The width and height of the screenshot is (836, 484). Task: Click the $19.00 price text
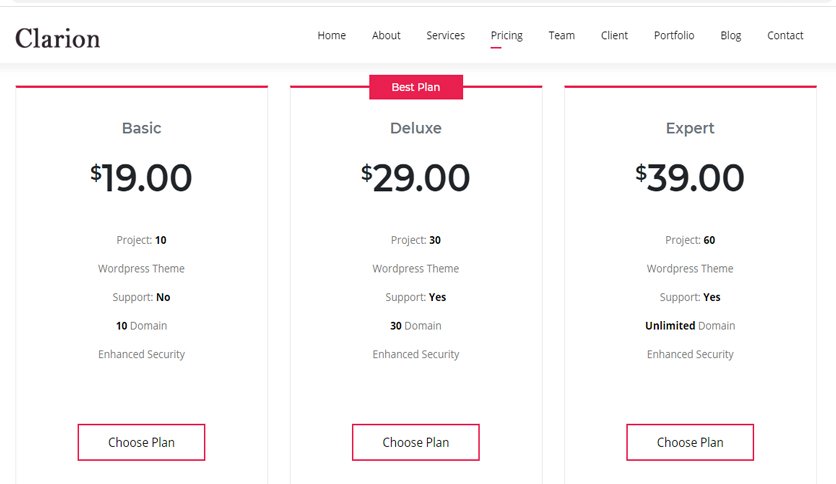click(x=141, y=178)
